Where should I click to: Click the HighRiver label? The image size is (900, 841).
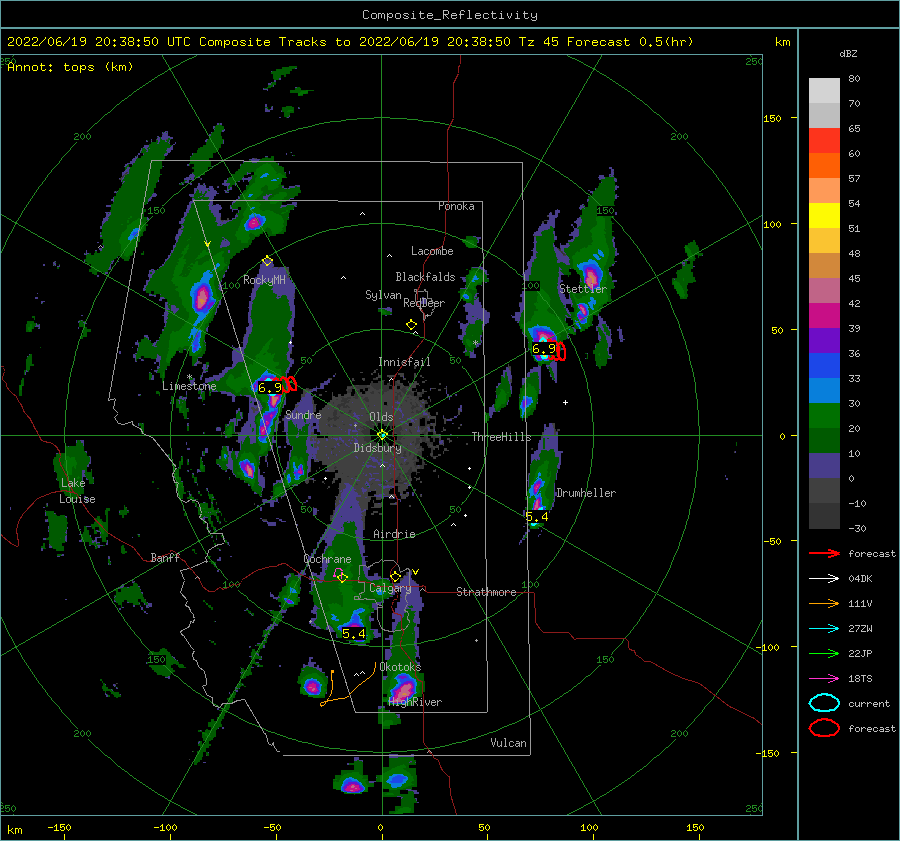coord(415,702)
